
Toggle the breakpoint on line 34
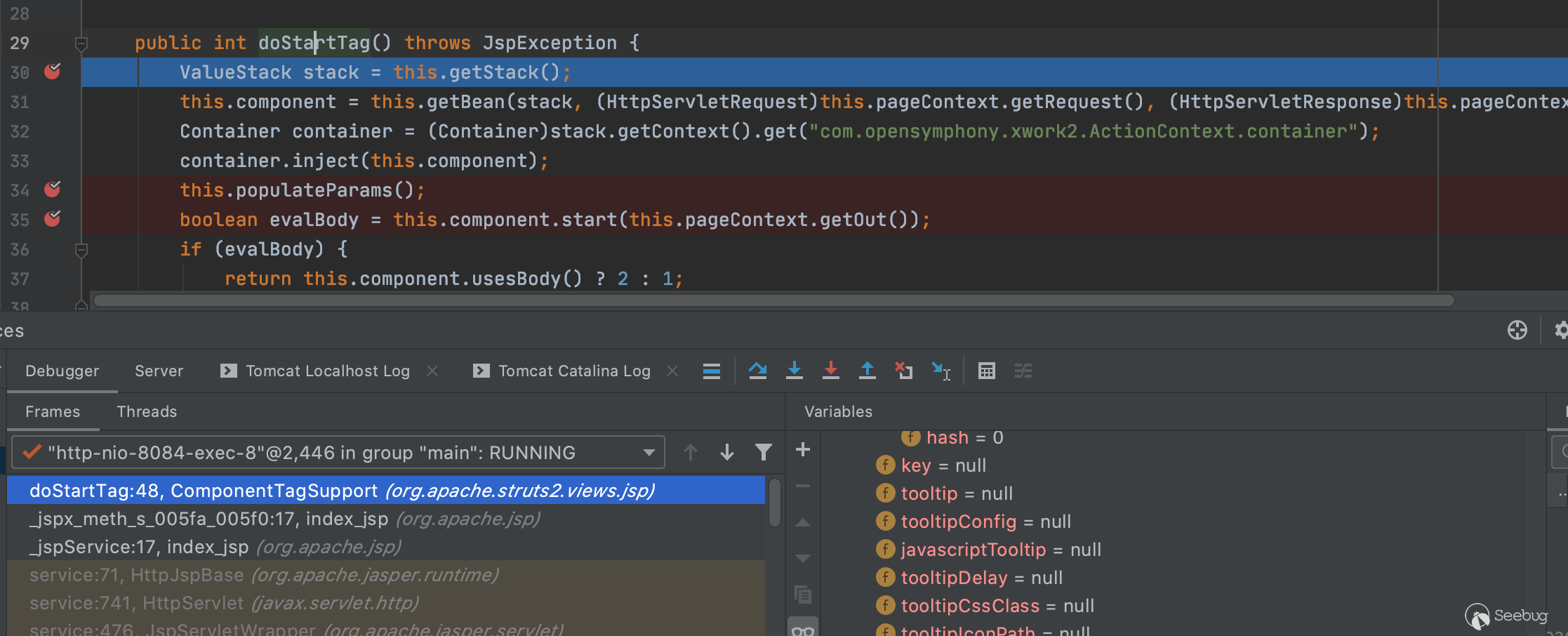point(53,190)
